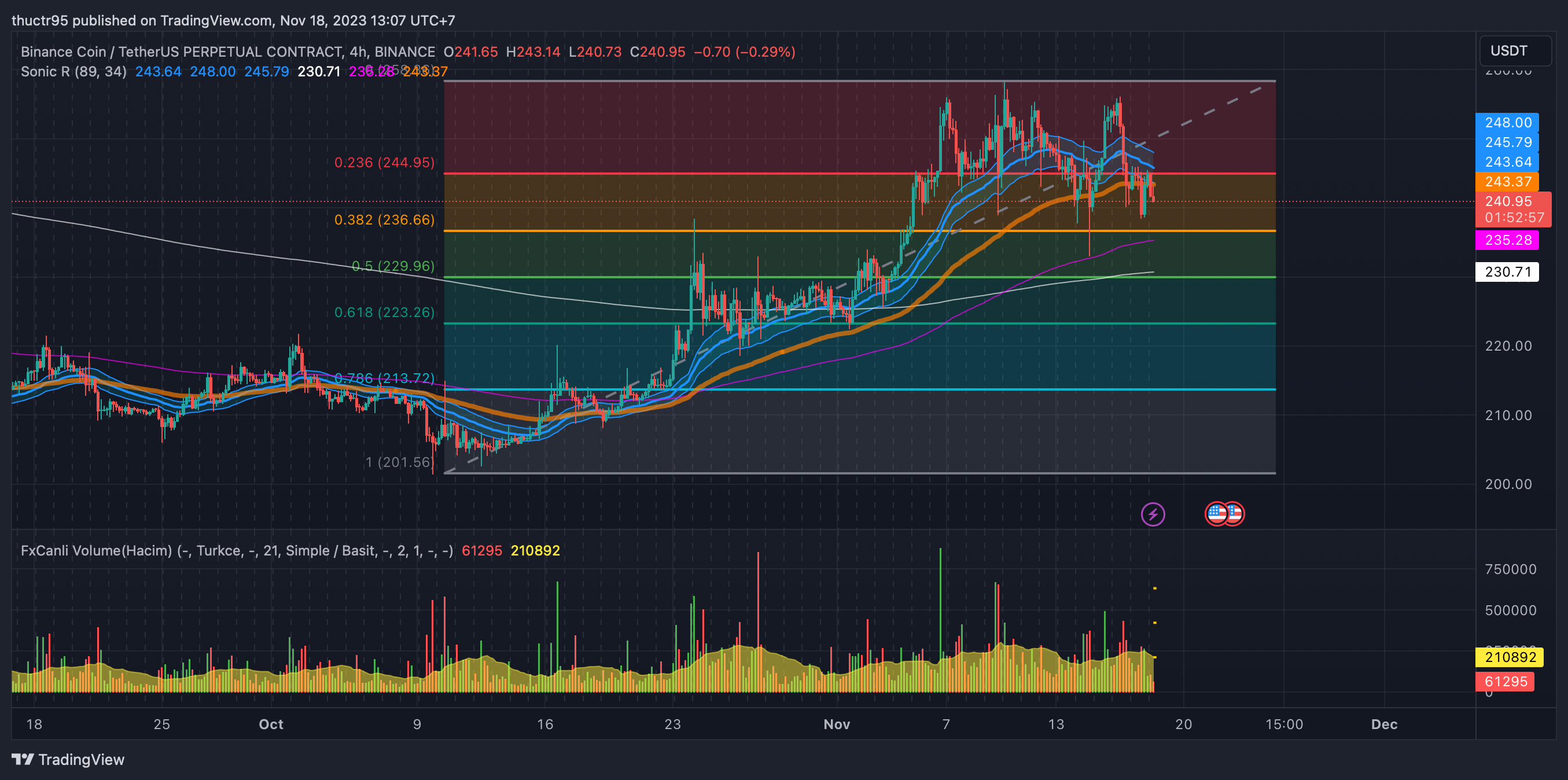The height and width of the screenshot is (780, 1568).
Task: Click the change value −0.70 (−0.29%)
Action: click(745, 51)
